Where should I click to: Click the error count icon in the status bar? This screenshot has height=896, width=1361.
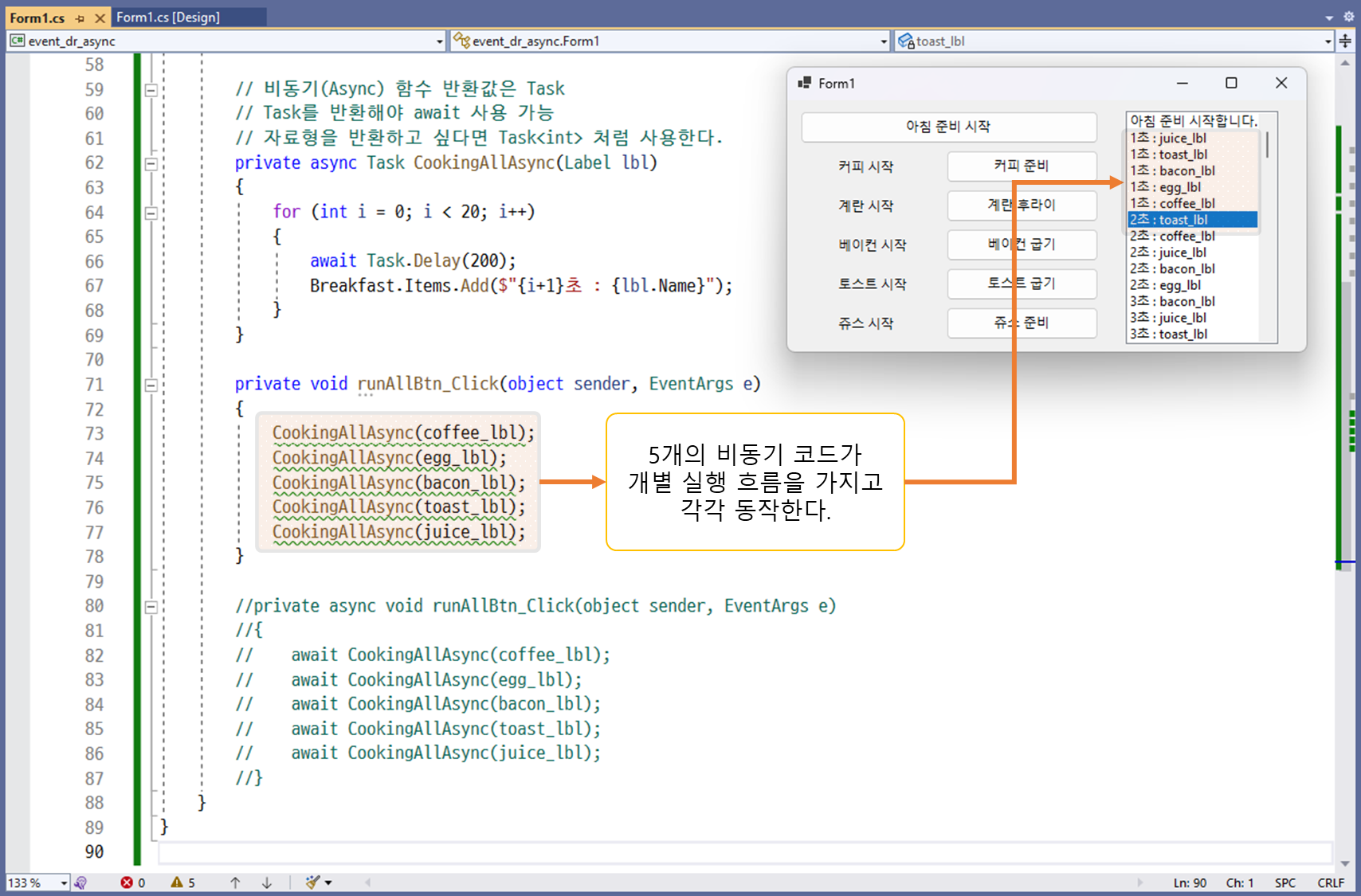click(127, 882)
